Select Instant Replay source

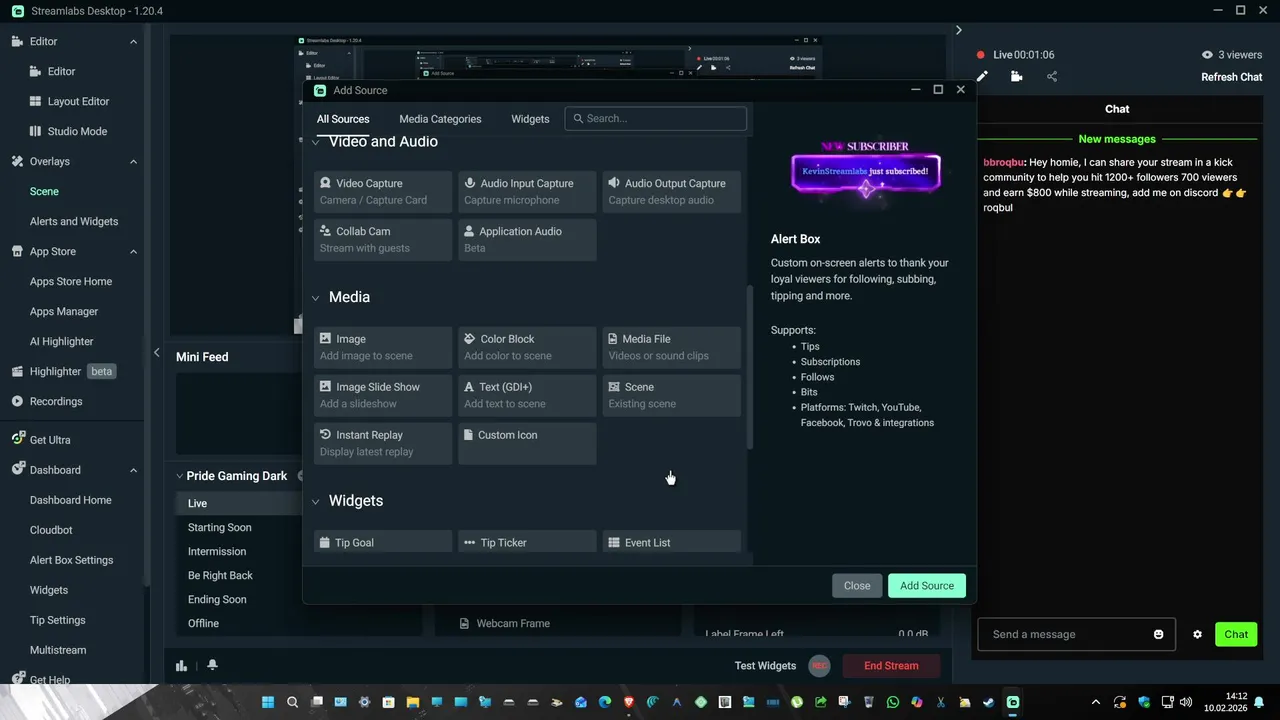coord(383,444)
